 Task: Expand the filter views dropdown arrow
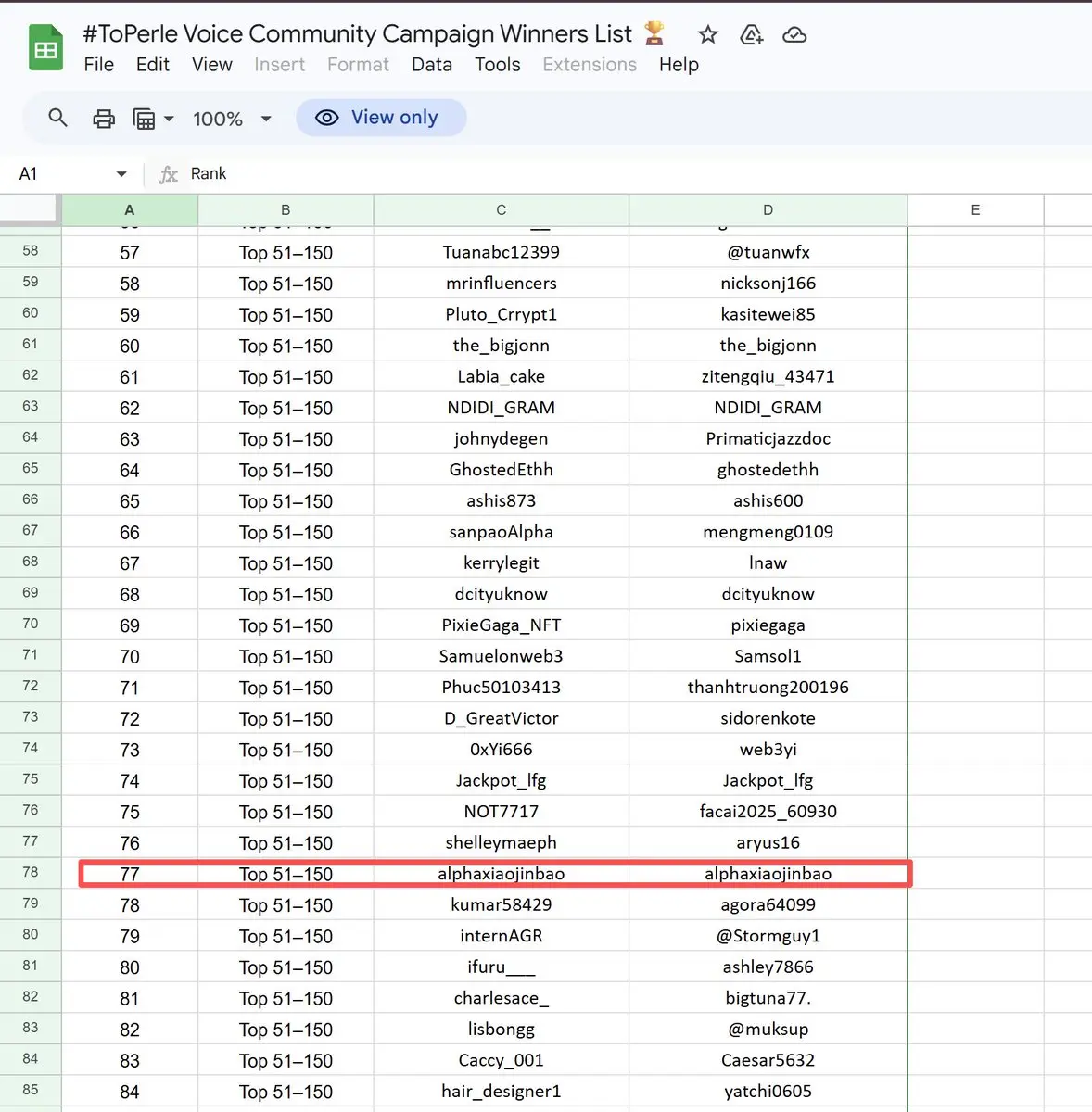pos(169,119)
